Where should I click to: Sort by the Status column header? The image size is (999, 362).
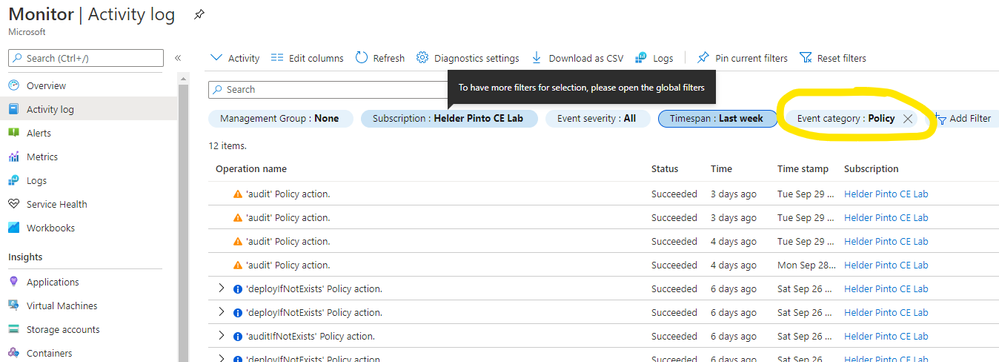pyautogui.click(x=665, y=169)
